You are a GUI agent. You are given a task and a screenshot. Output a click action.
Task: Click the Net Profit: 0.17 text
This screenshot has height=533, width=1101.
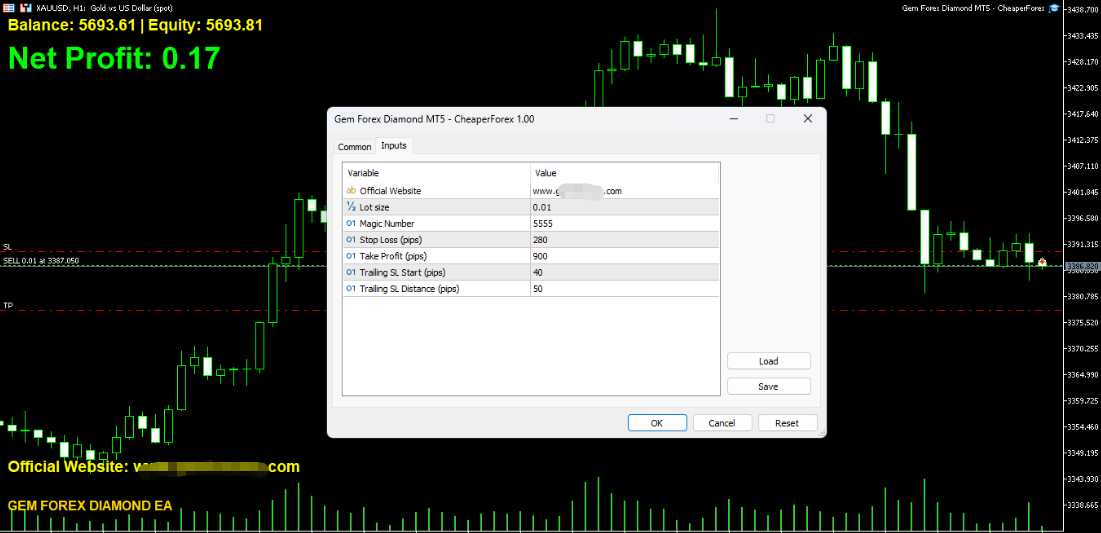114,58
